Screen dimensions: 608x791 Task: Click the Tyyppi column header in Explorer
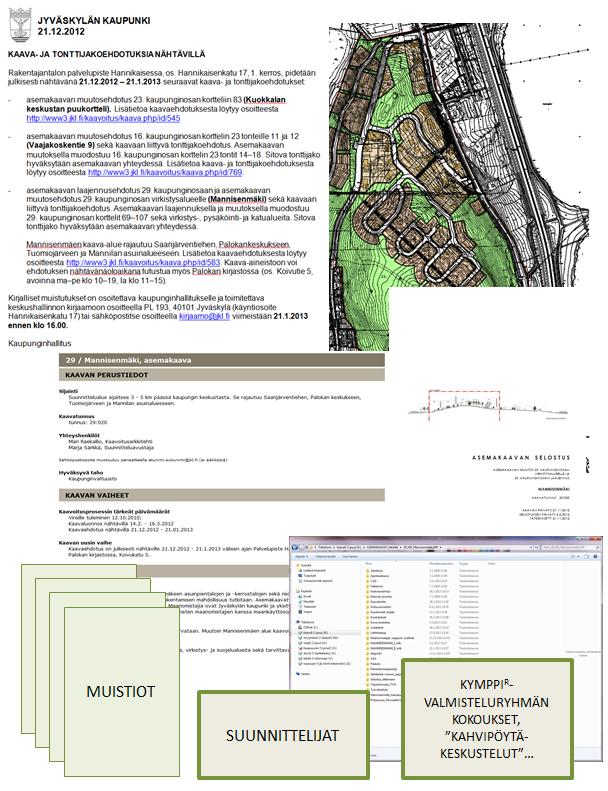[x=464, y=563]
